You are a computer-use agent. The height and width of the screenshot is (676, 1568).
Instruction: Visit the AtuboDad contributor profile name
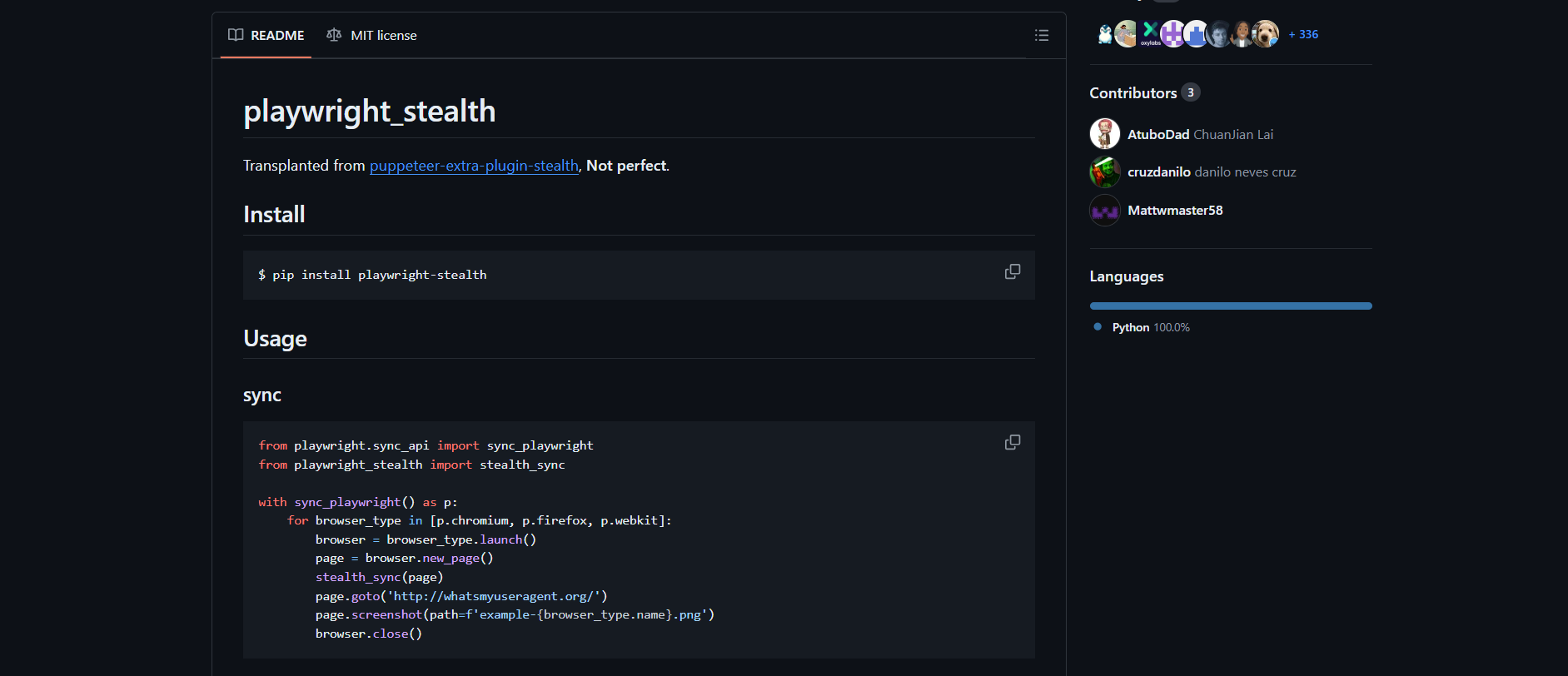pyautogui.click(x=1158, y=135)
